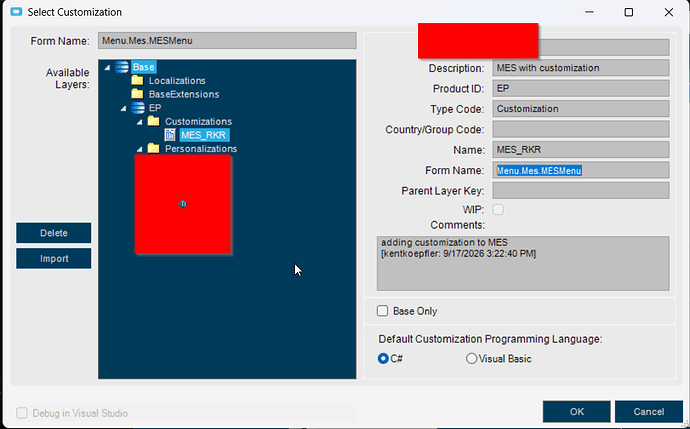
Task: Select the BaseExtensions tree item
Action: tap(184, 94)
